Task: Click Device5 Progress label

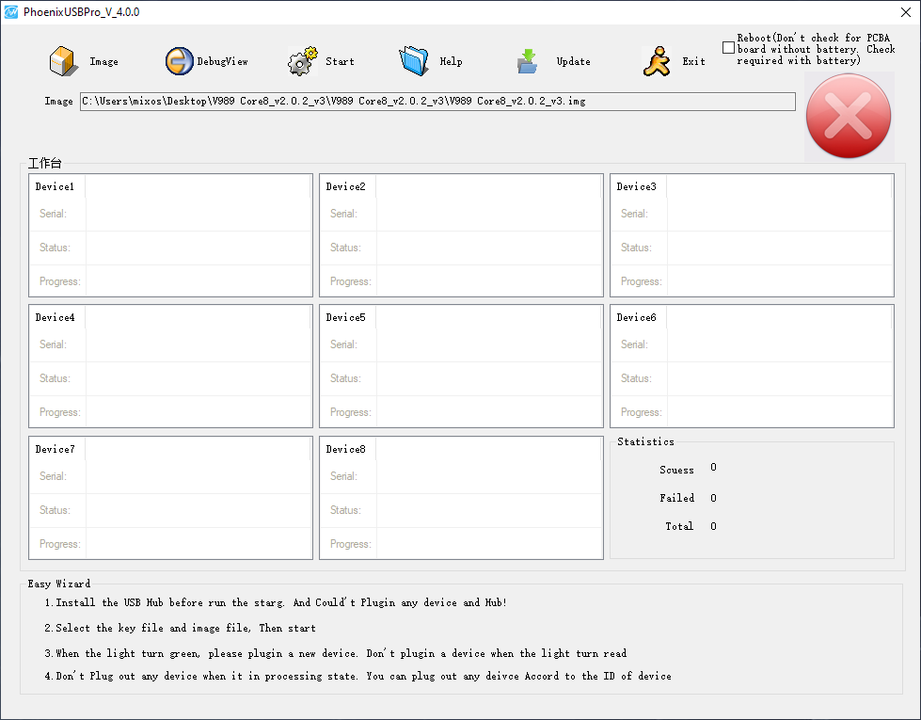Action: pos(350,412)
